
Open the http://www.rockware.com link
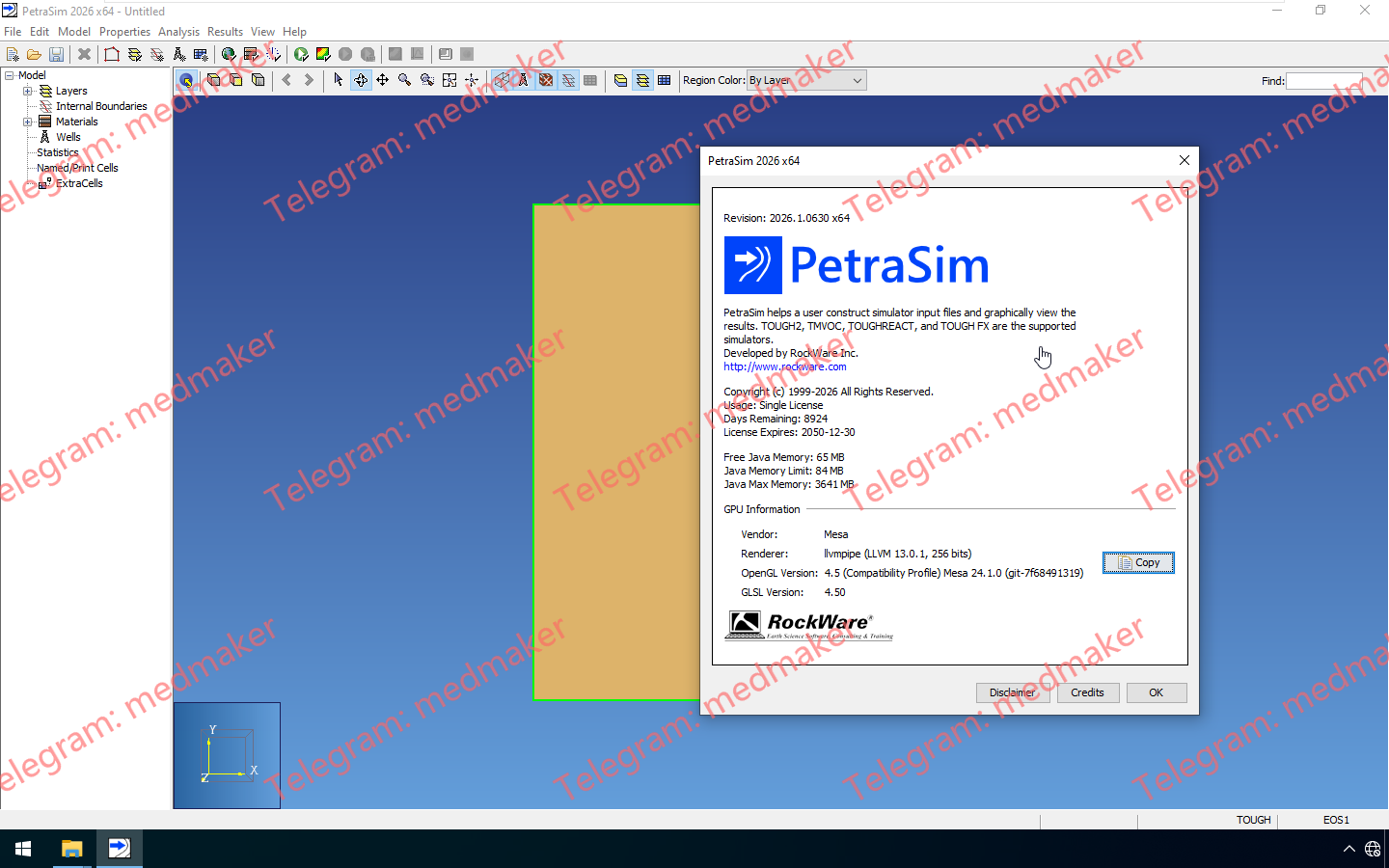coord(785,366)
